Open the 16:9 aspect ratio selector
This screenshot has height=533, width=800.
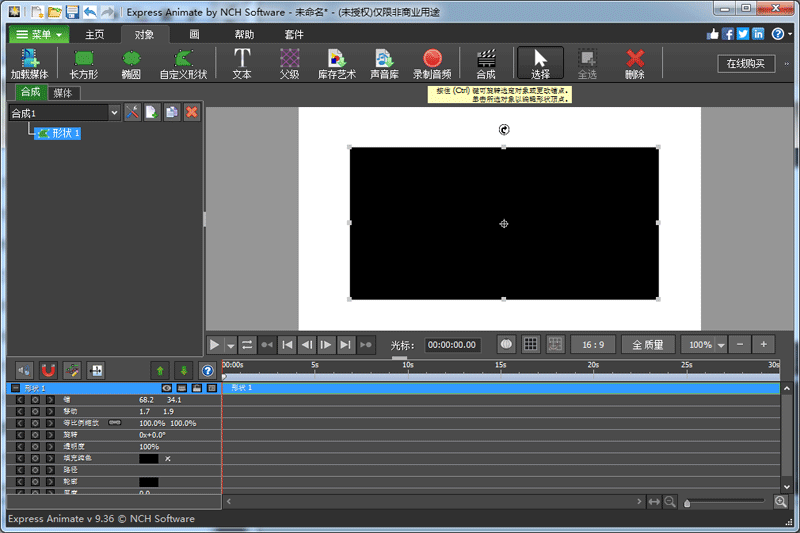point(593,345)
